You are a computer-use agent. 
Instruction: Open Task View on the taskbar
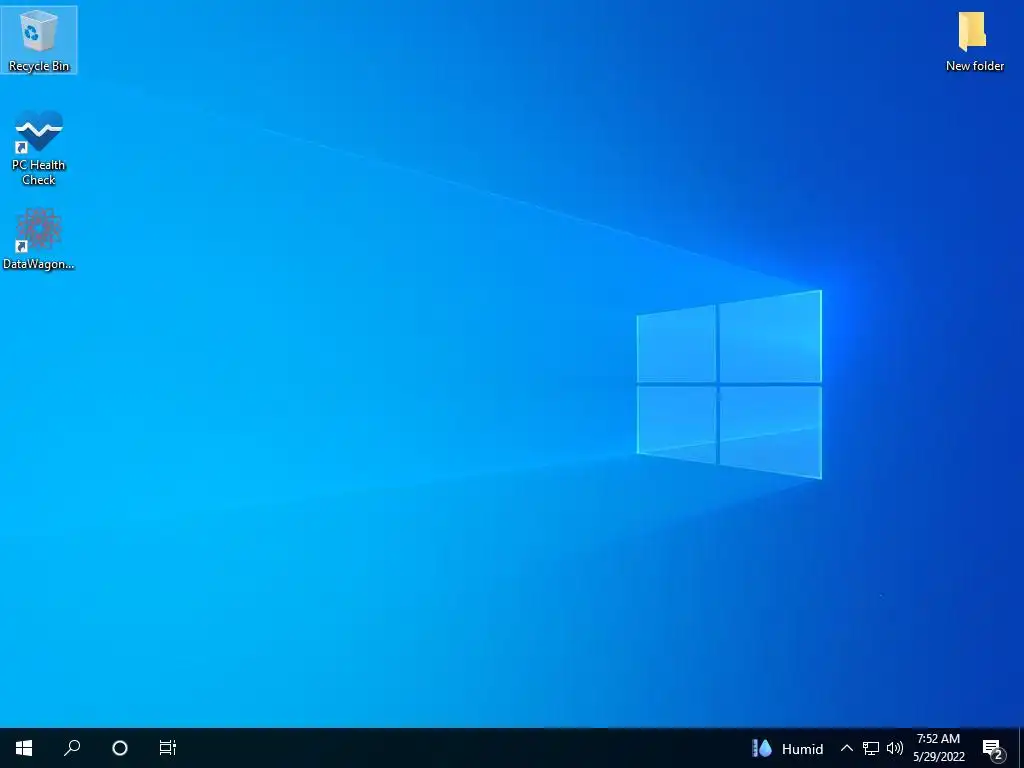click(168, 748)
